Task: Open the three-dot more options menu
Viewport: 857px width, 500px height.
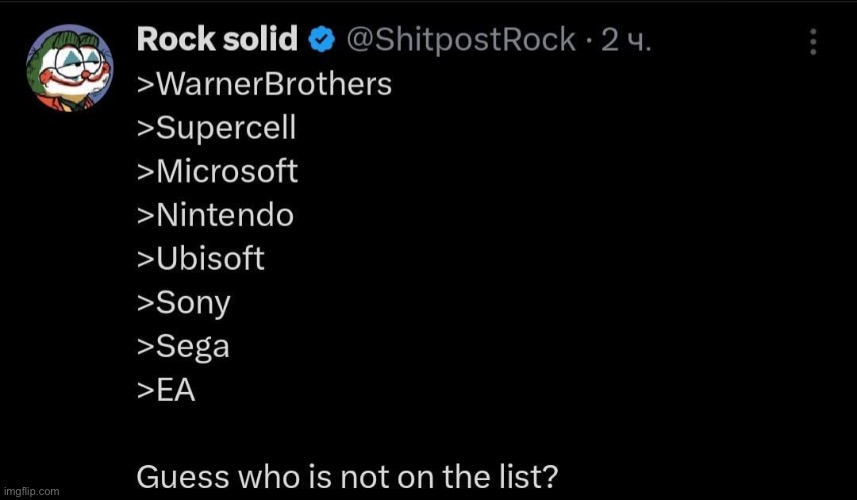Action: point(813,42)
